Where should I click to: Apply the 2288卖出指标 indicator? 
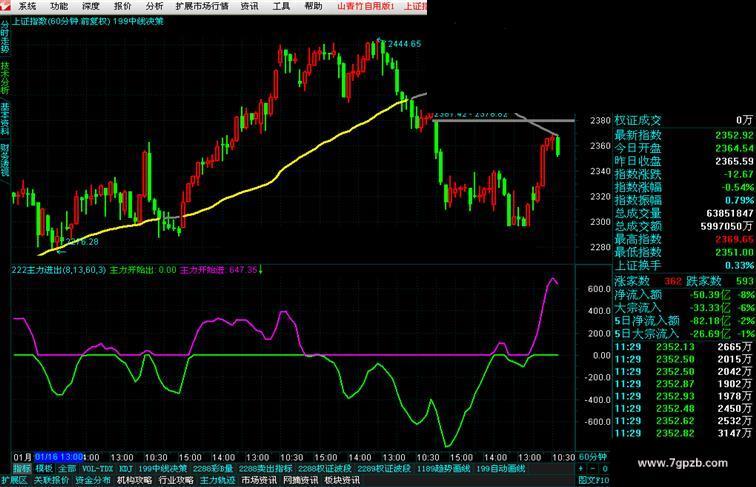pos(265,469)
